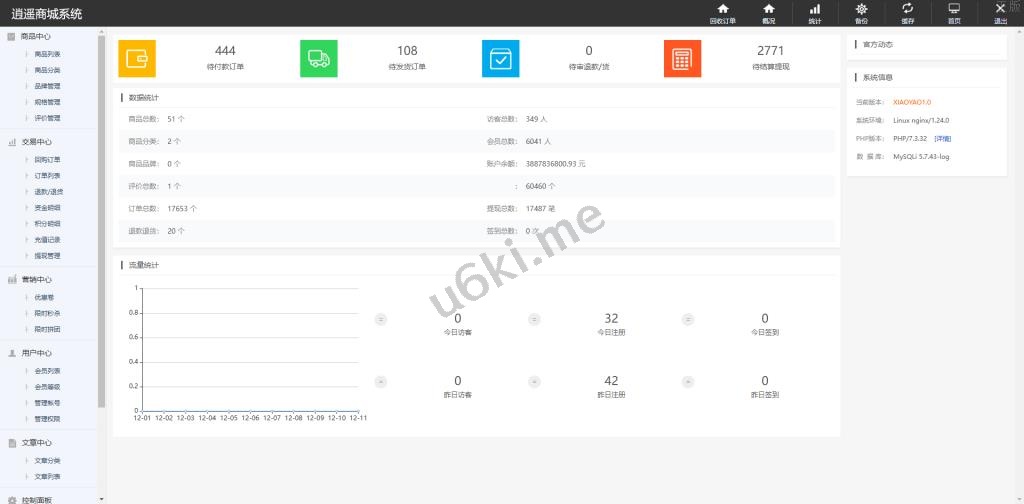Click the yellow wallet 待付款订单 icon
1024x504 pixels.
click(137, 59)
